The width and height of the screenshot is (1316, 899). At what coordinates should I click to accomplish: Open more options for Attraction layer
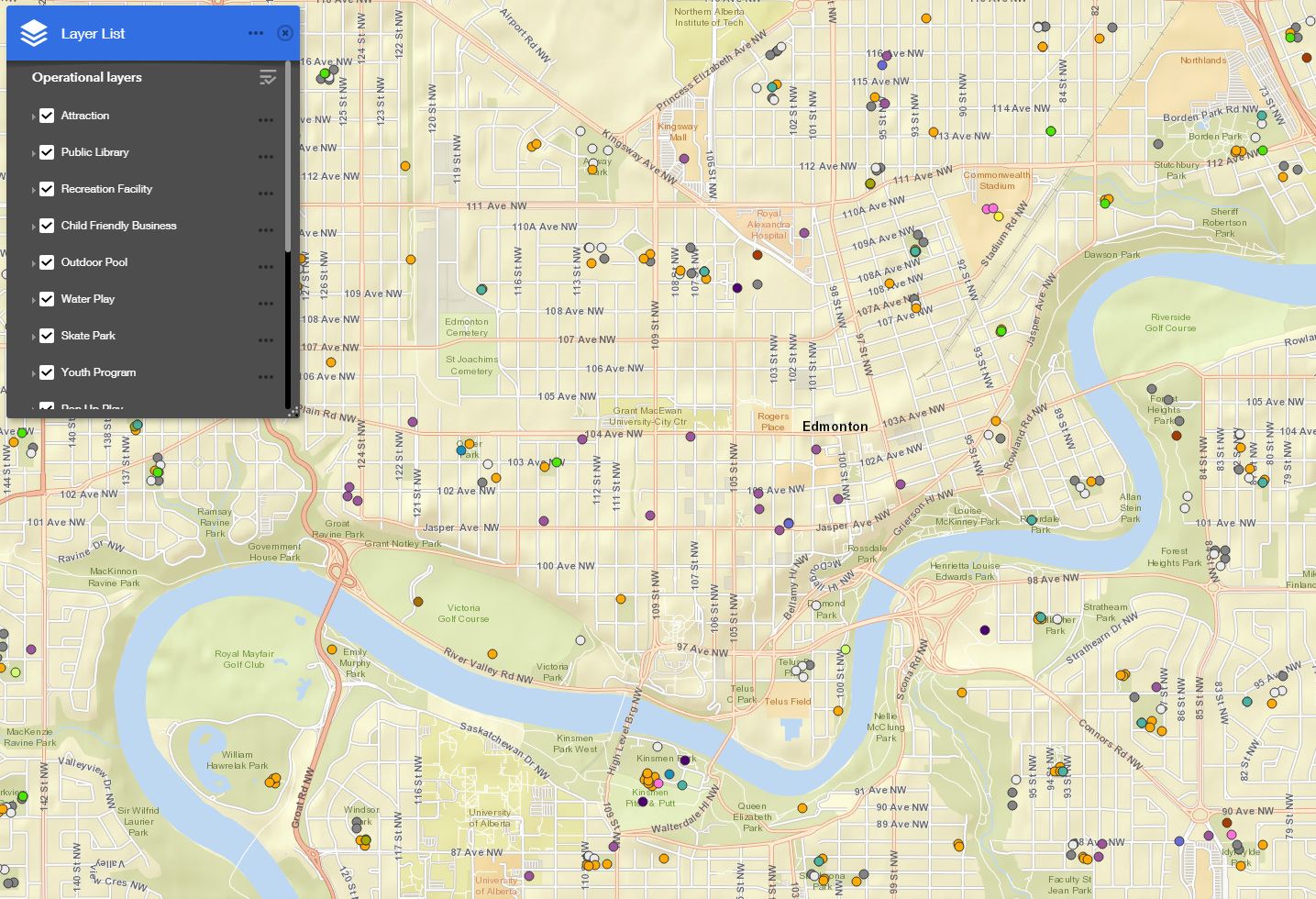click(266, 120)
